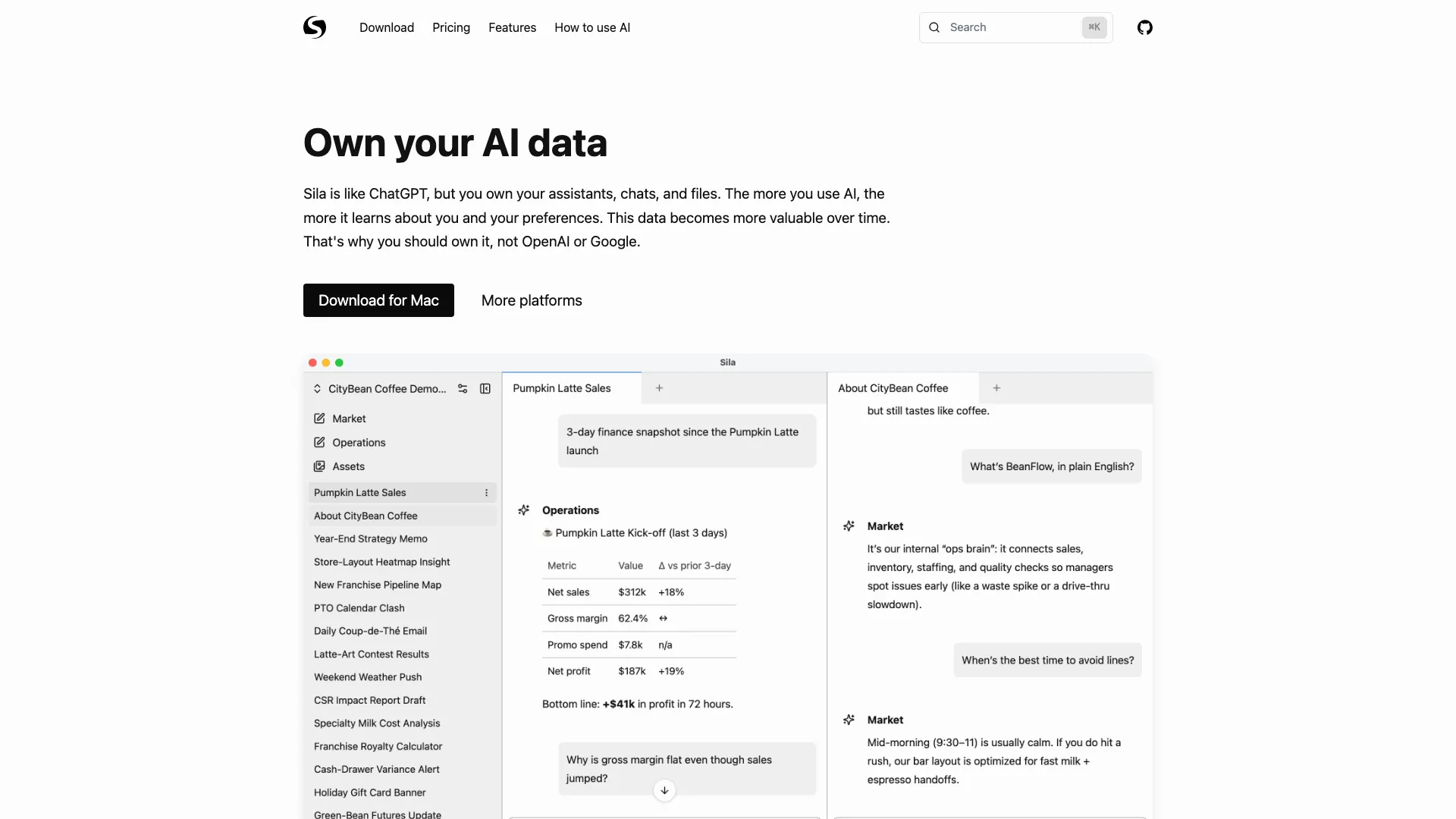Screen dimensions: 1456x819
Task: Open Pumpkin Latte Sales three-dot menu
Action: tap(486, 493)
